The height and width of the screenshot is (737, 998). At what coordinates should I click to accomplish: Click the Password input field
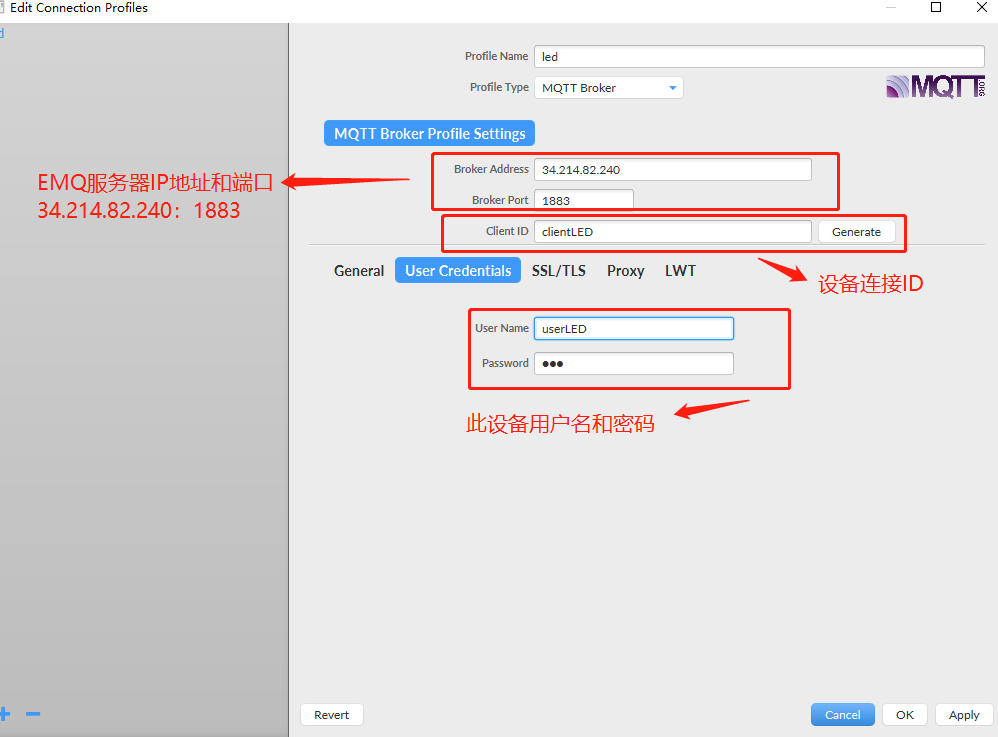pos(633,363)
